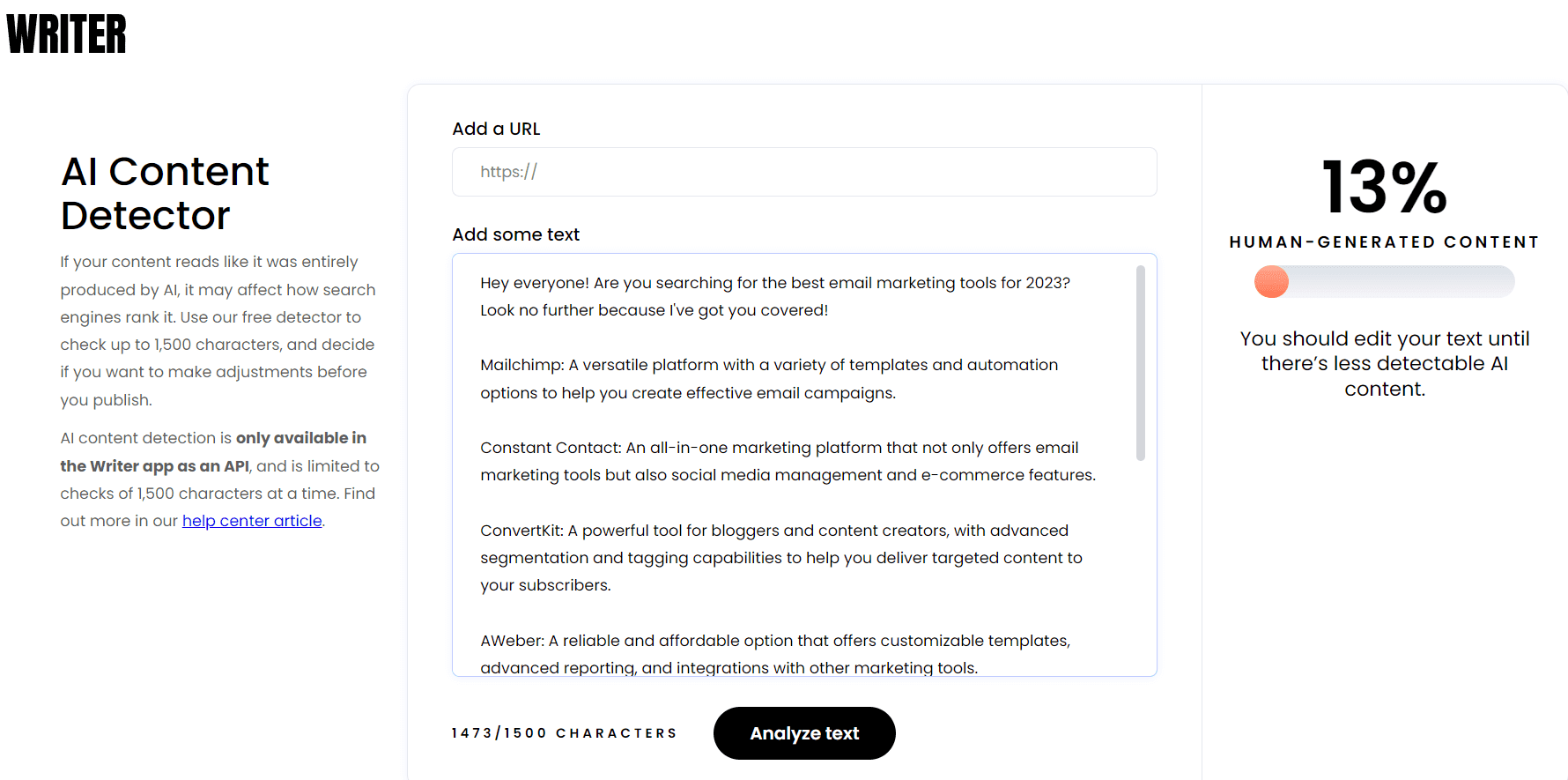Click the https:// URL input field

pos(803,172)
